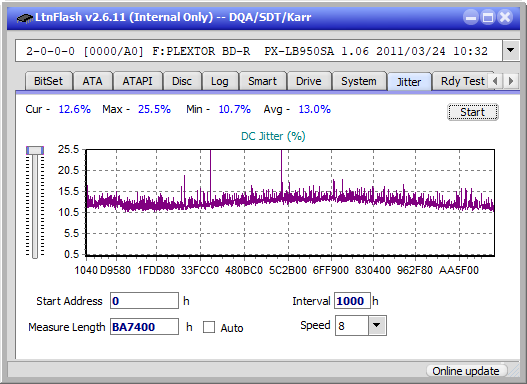Click the Online update button
The height and width of the screenshot is (384, 527).
(x=466, y=371)
